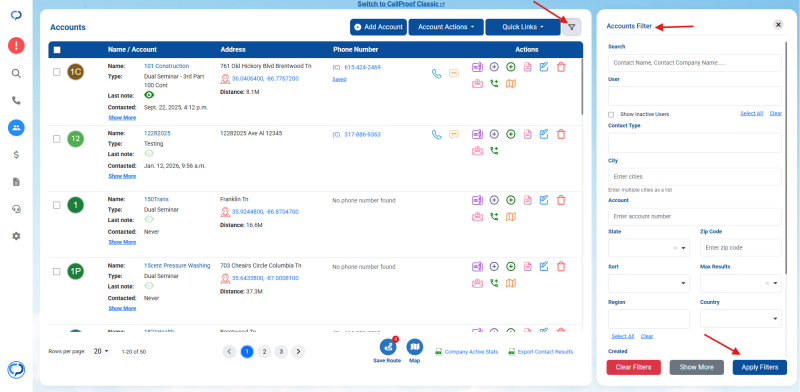Viewport: 800px width, 392px height.
Task: Click the orange map icon for 101 Construction
Action: tap(511, 84)
